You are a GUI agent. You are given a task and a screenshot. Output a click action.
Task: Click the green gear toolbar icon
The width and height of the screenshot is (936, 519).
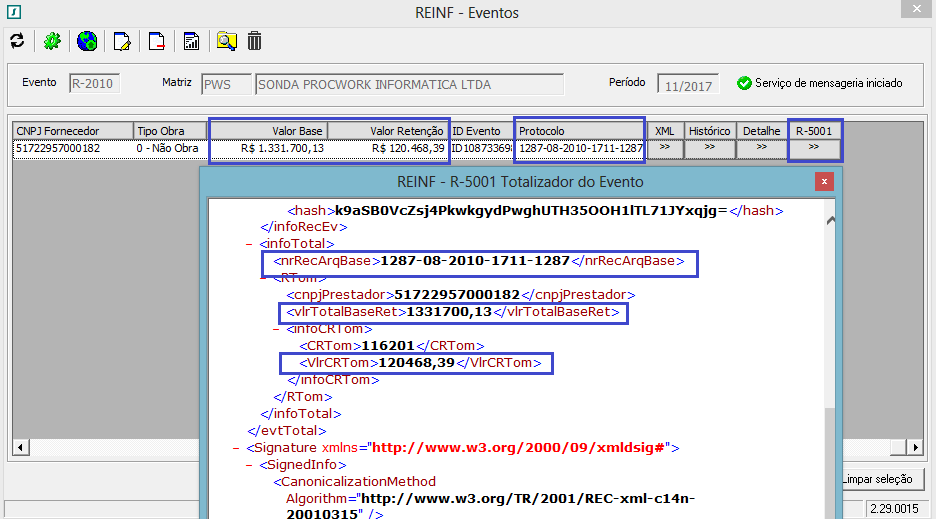click(52, 41)
